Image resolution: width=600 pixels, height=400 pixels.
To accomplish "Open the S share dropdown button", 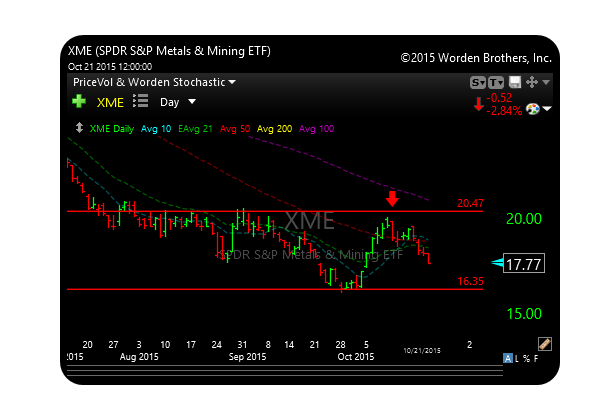I will pos(478,82).
